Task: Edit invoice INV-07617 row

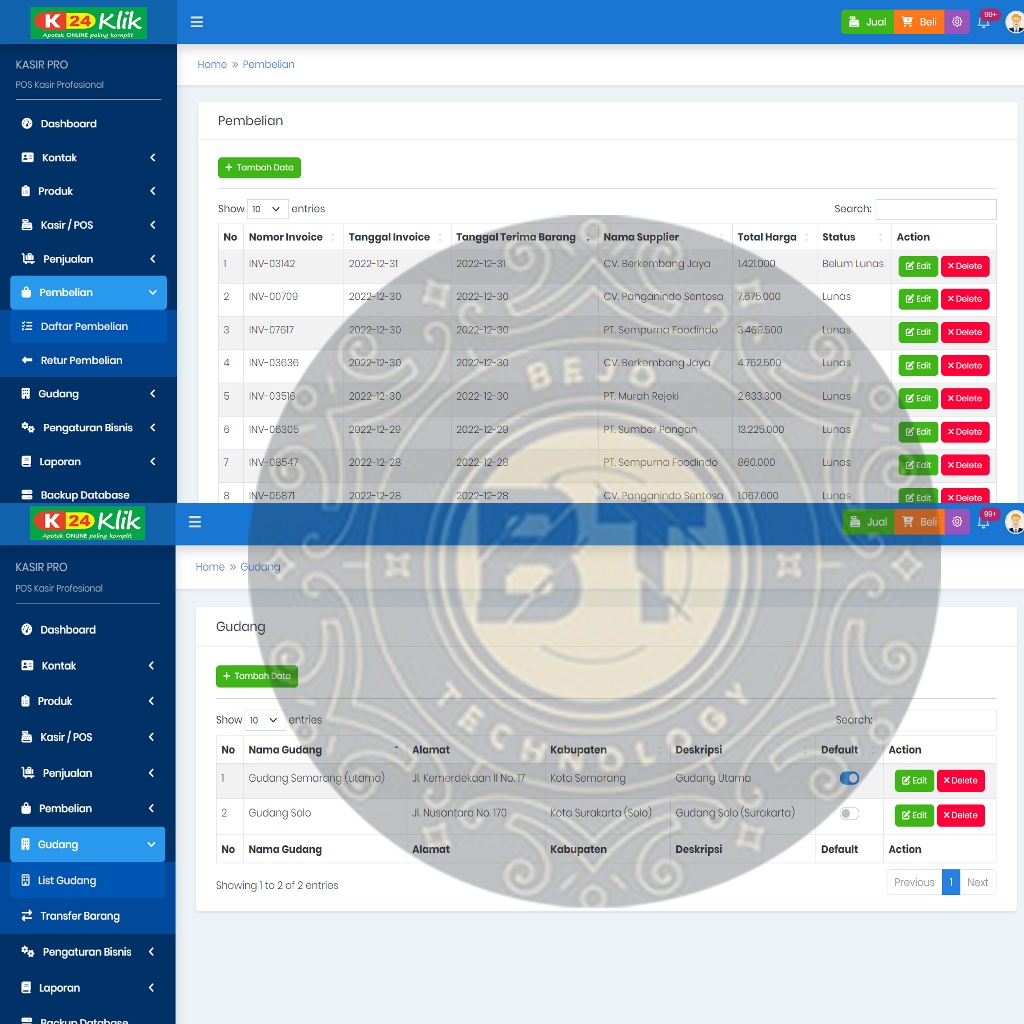Action: [x=918, y=332]
